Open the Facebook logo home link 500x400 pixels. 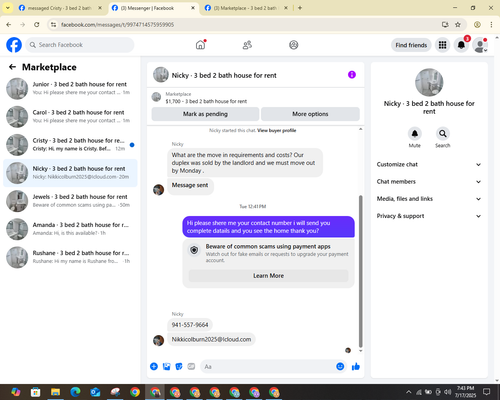click(x=14, y=45)
